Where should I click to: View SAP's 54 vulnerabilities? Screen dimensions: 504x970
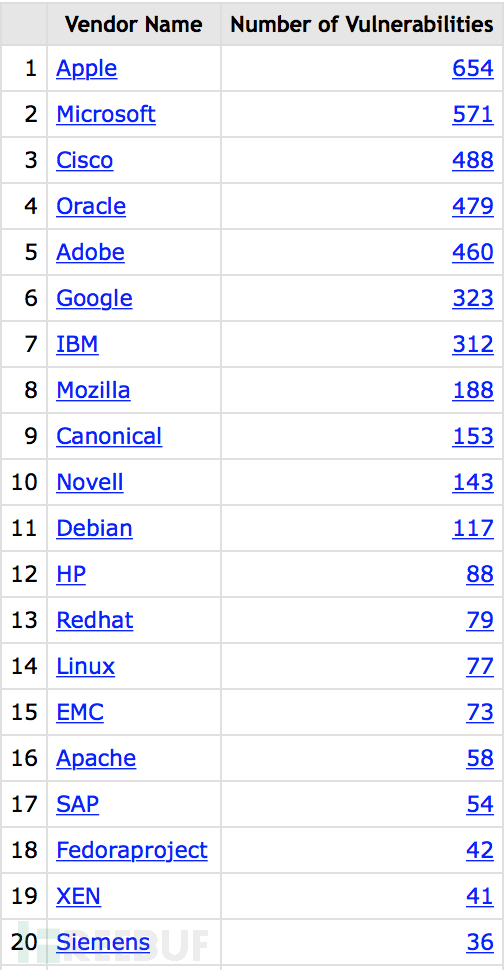(x=480, y=804)
